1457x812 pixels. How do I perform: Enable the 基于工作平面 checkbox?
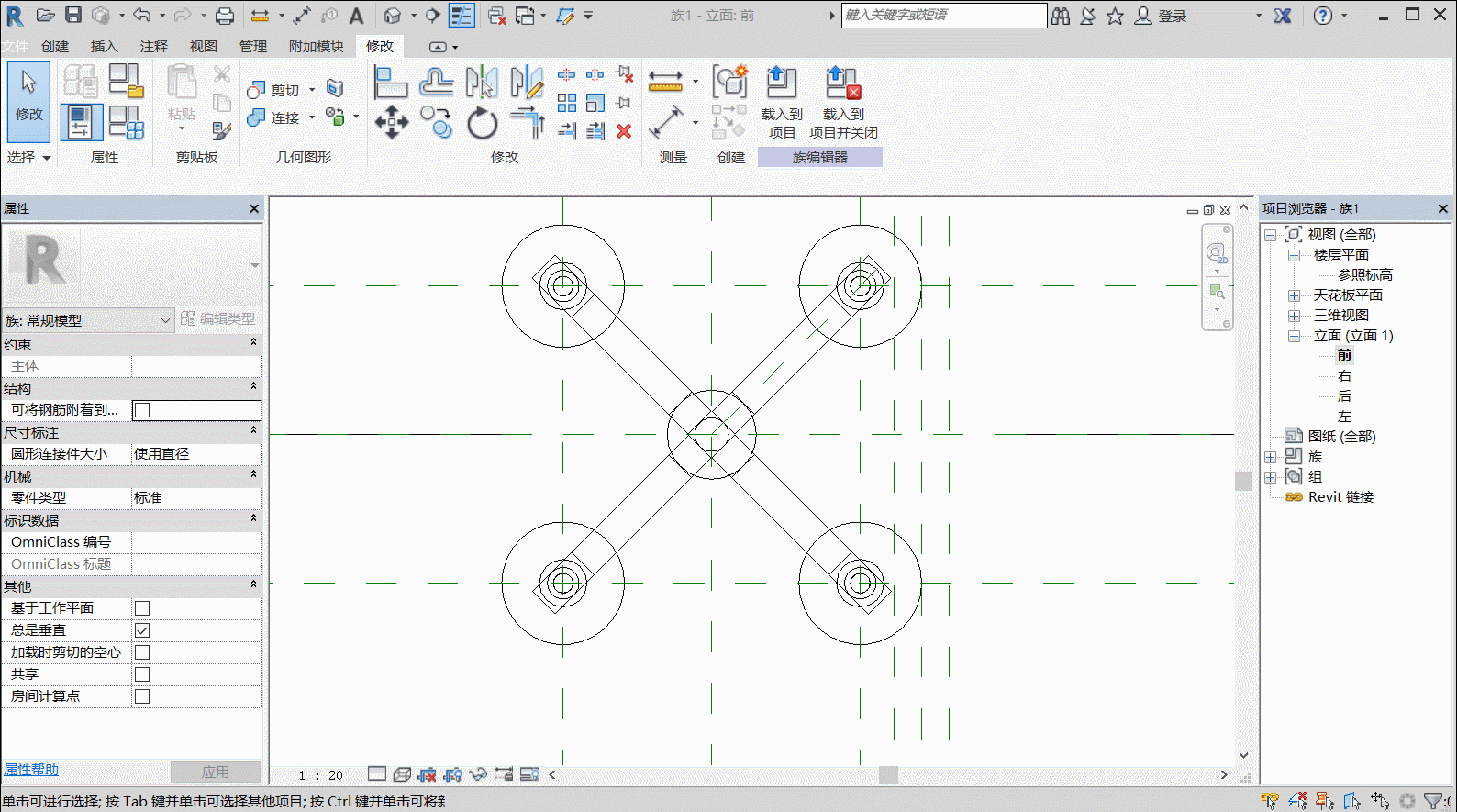142,608
